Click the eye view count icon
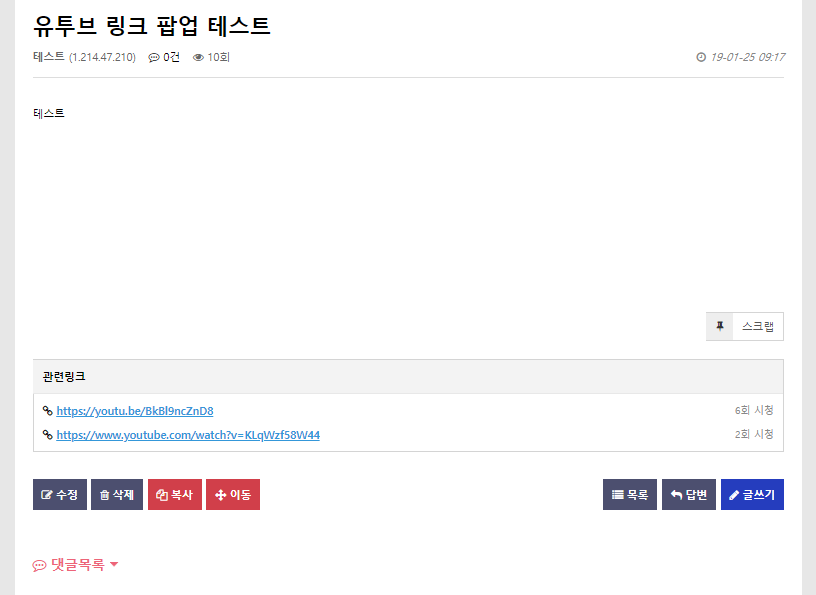This screenshot has height=595, width=816. 198,57
